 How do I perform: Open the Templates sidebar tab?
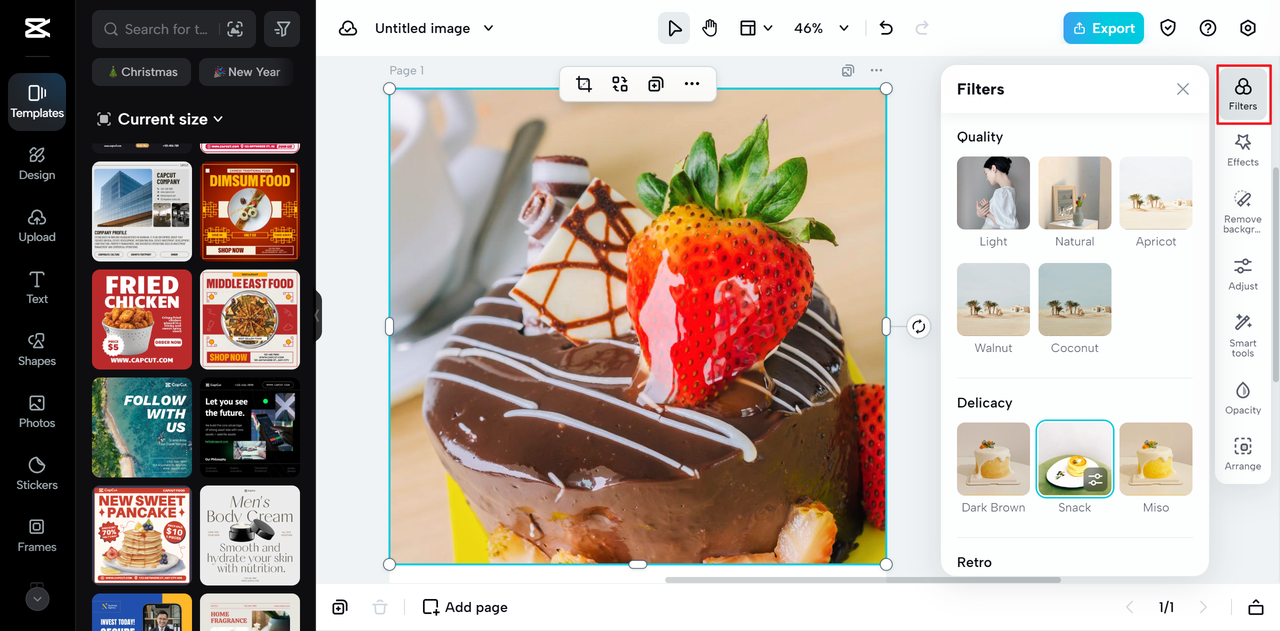pos(37,102)
